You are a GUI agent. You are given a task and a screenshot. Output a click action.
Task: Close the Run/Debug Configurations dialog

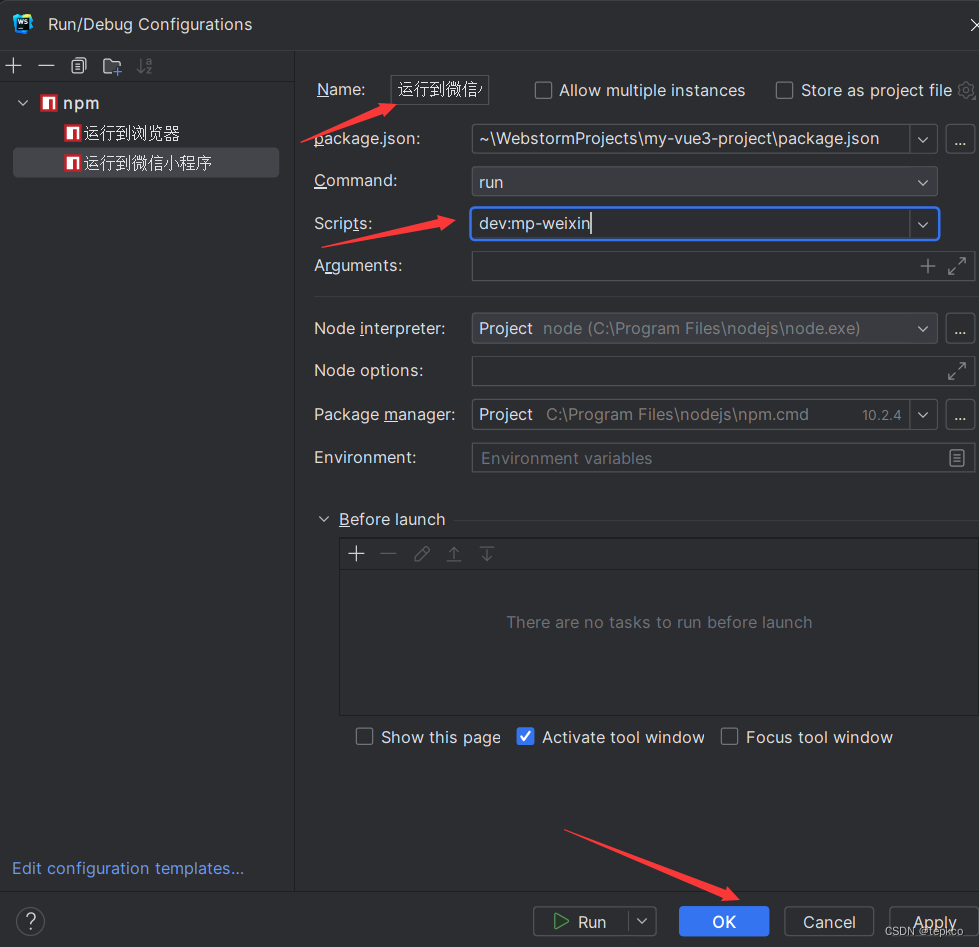pyautogui.click(x=973, y=24)
